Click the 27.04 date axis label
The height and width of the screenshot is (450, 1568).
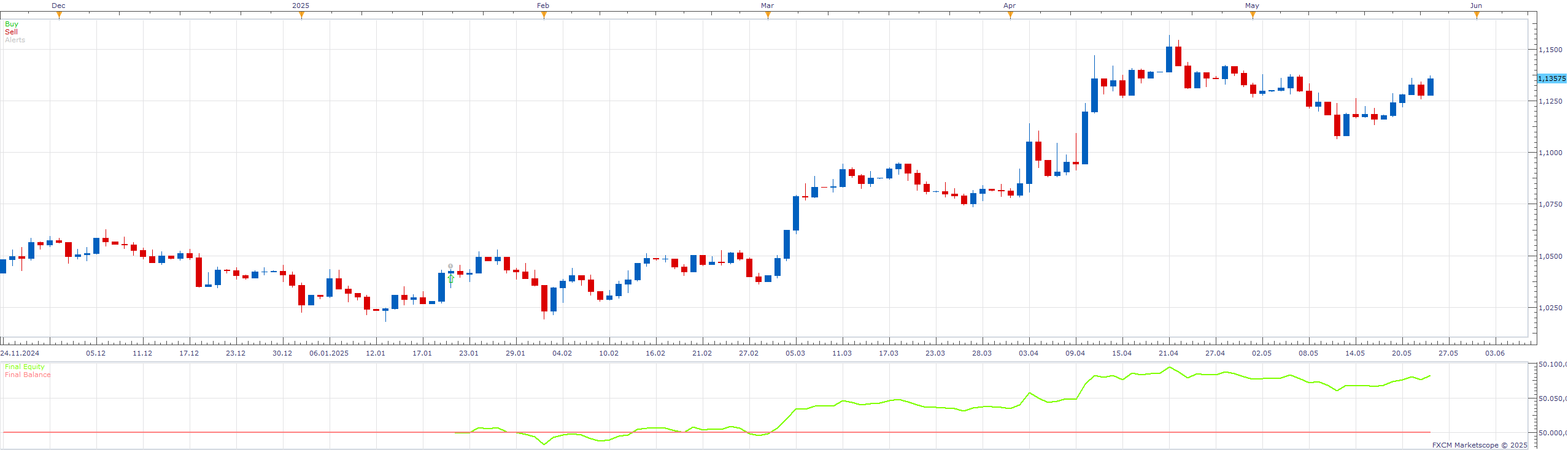tap(1215, 353)
